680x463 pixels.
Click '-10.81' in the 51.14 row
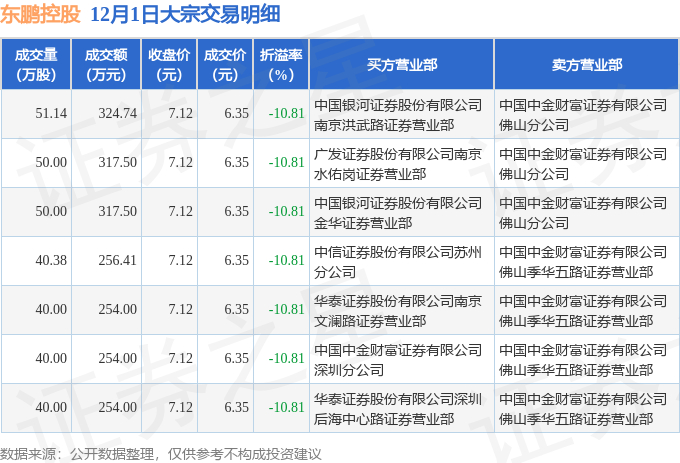pyautogui.click(x=287, y=114)
